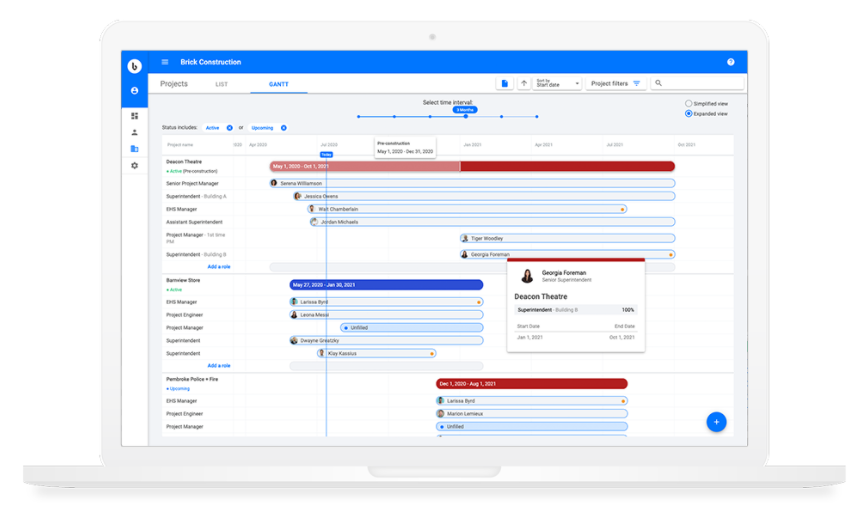Click Georgia Foreman's assignment bar

pyautogui.click(x=567, y=254)
